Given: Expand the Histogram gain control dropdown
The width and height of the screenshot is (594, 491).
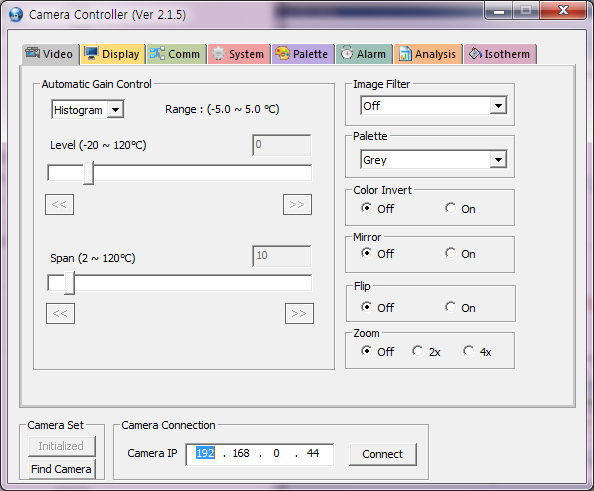Looking at the screenshot, I should click(x=116, y=110).
